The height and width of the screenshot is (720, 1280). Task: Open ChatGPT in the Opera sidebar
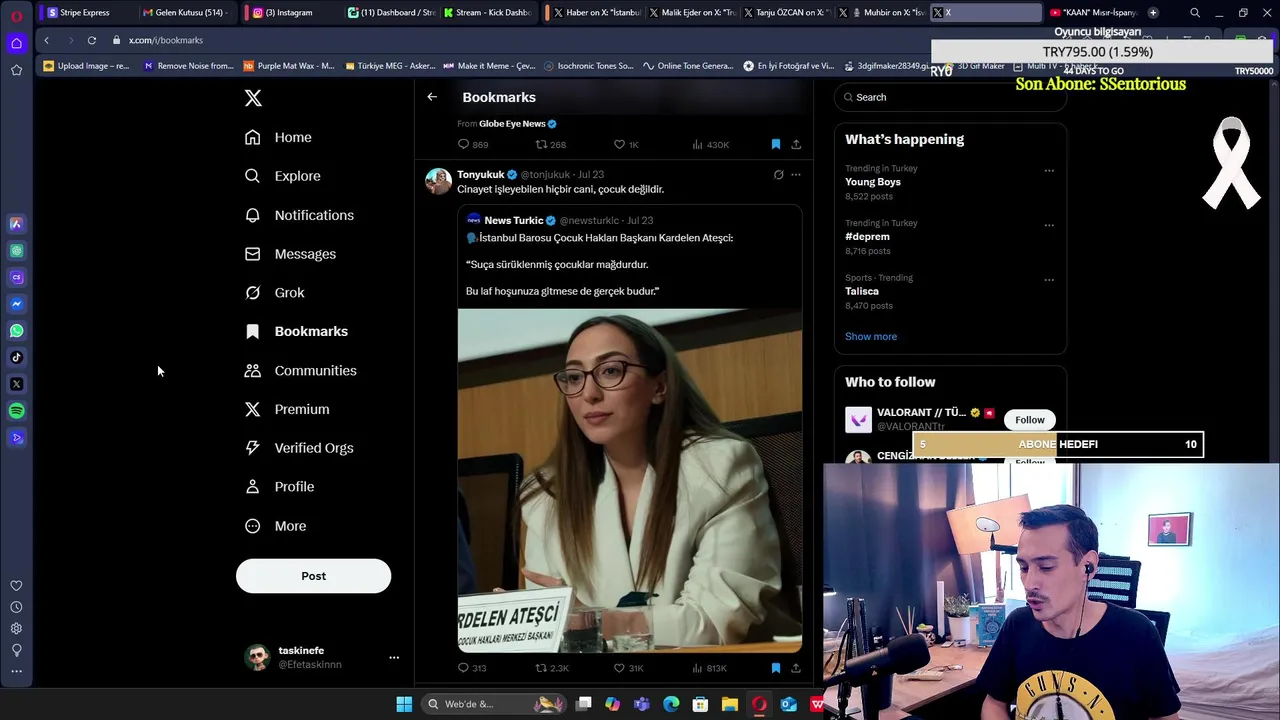click(16, 251)
